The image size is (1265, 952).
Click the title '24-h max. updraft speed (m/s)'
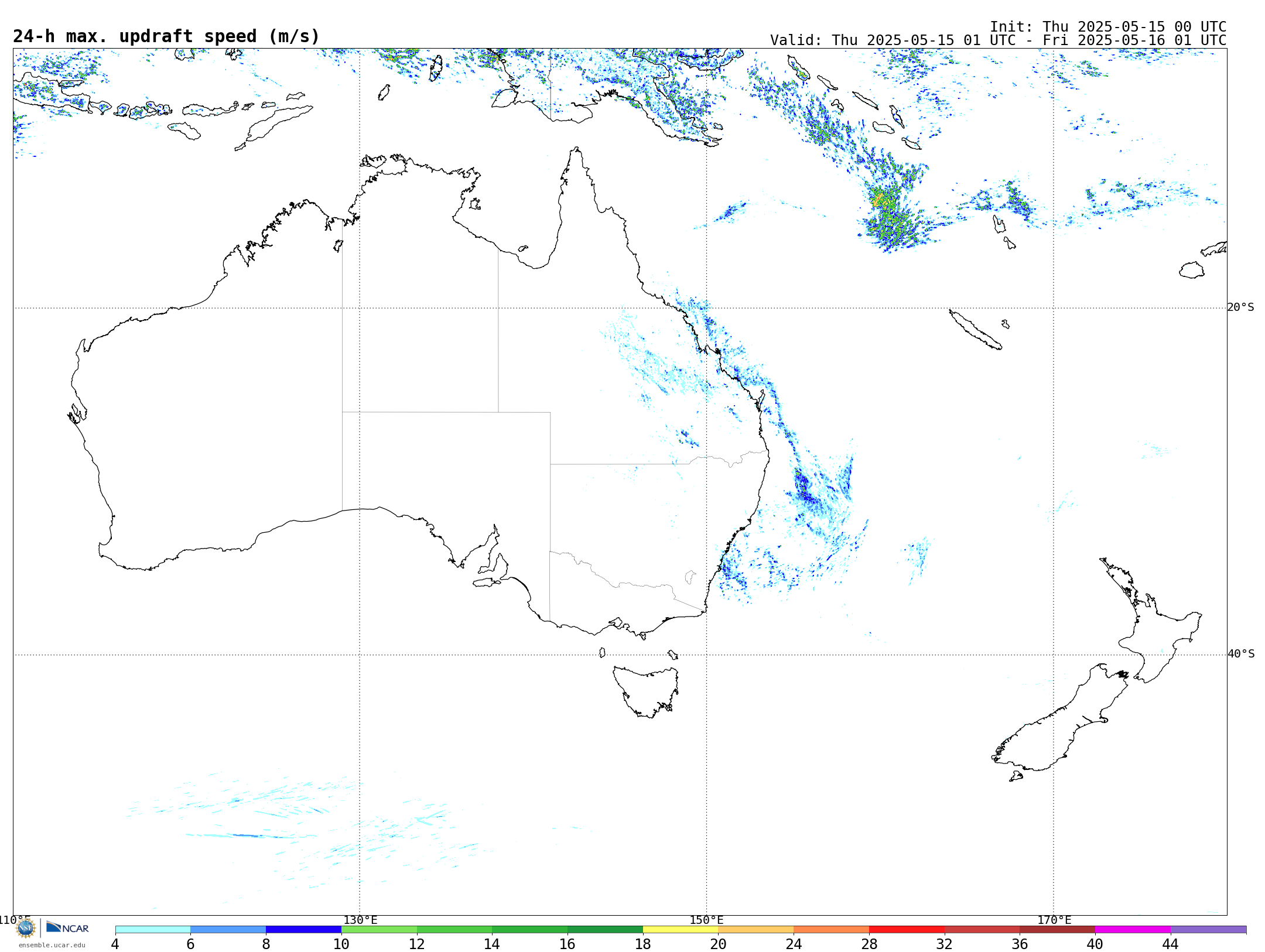[166, 36]
